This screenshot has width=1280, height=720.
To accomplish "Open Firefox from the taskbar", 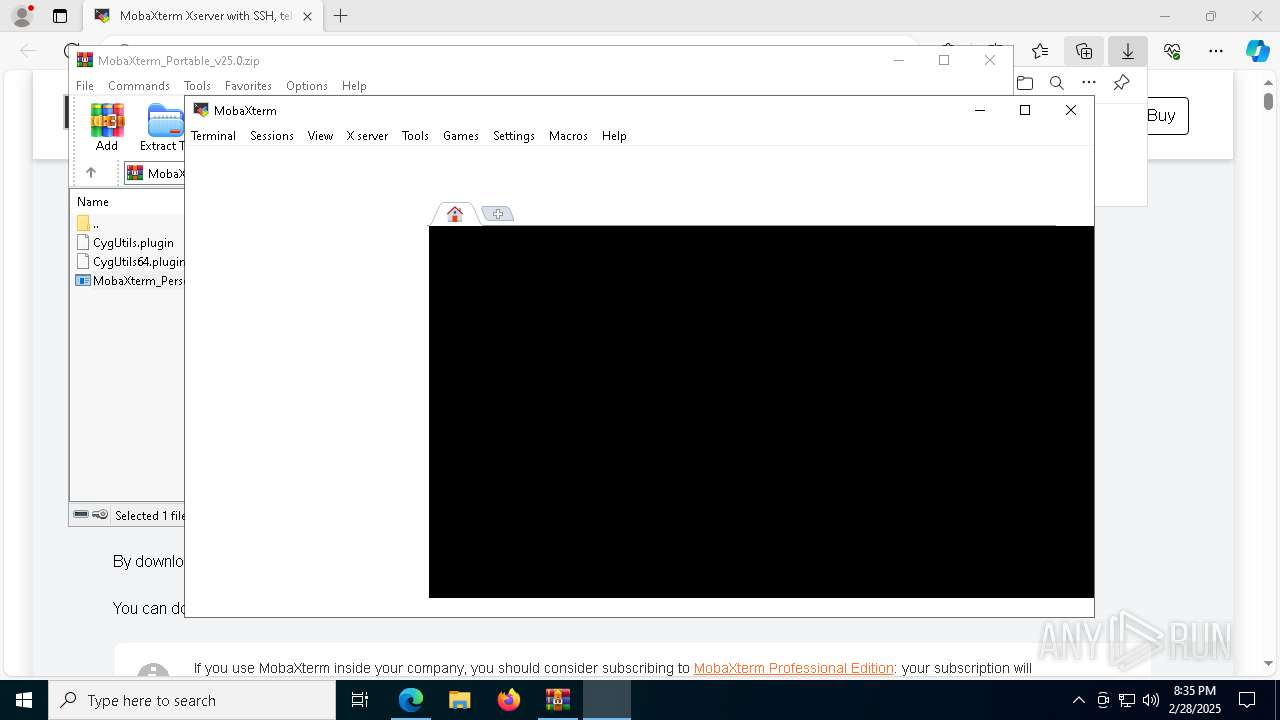I will (x=509, y=700).
